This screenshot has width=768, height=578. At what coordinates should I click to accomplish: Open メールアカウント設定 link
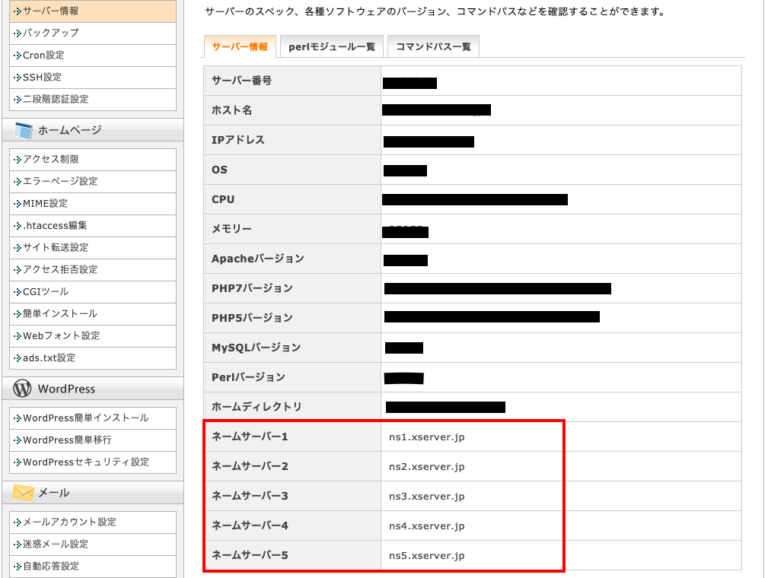(69, 522)
